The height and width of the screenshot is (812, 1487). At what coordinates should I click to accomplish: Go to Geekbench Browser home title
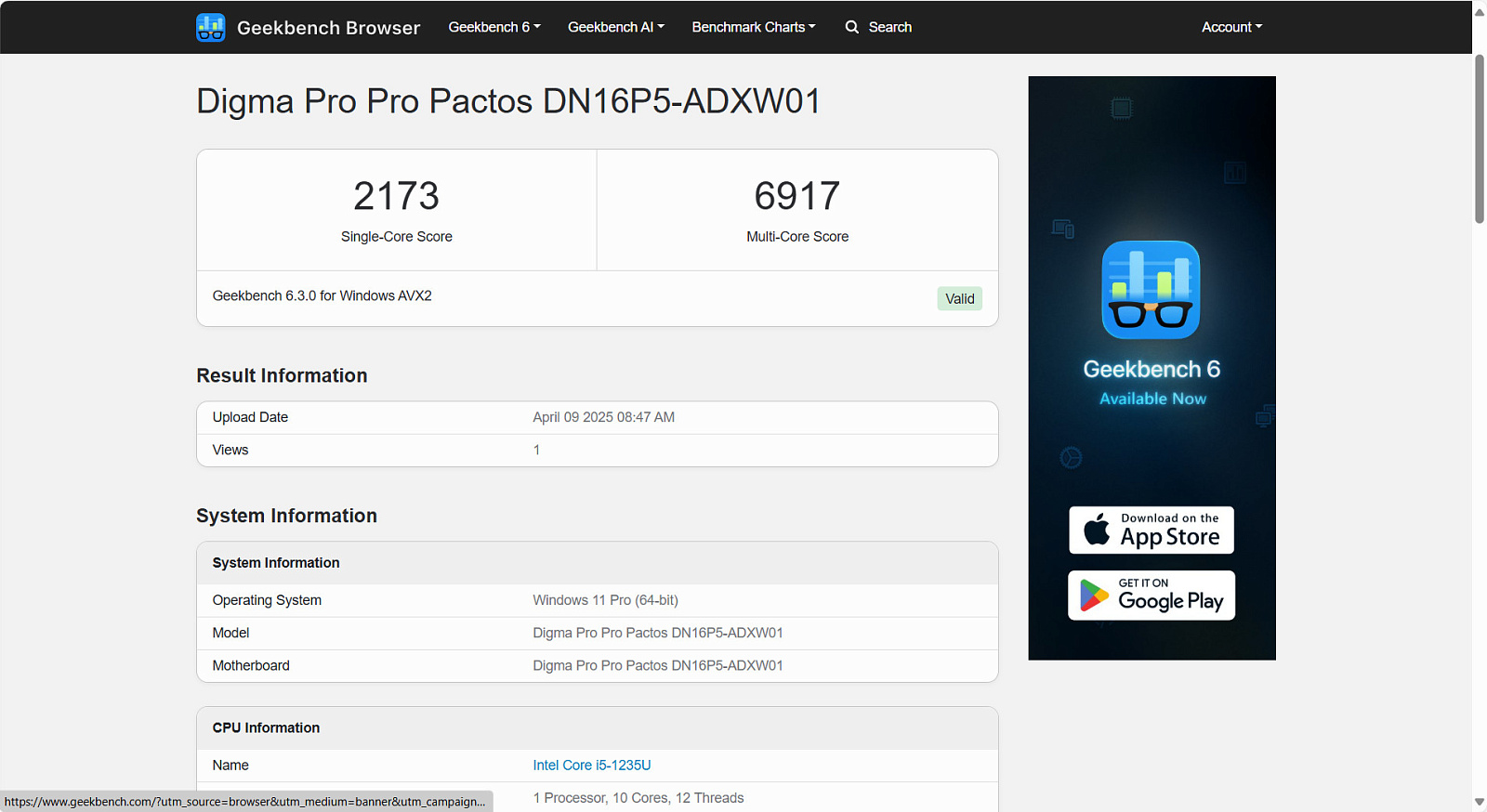pos(329,28)
